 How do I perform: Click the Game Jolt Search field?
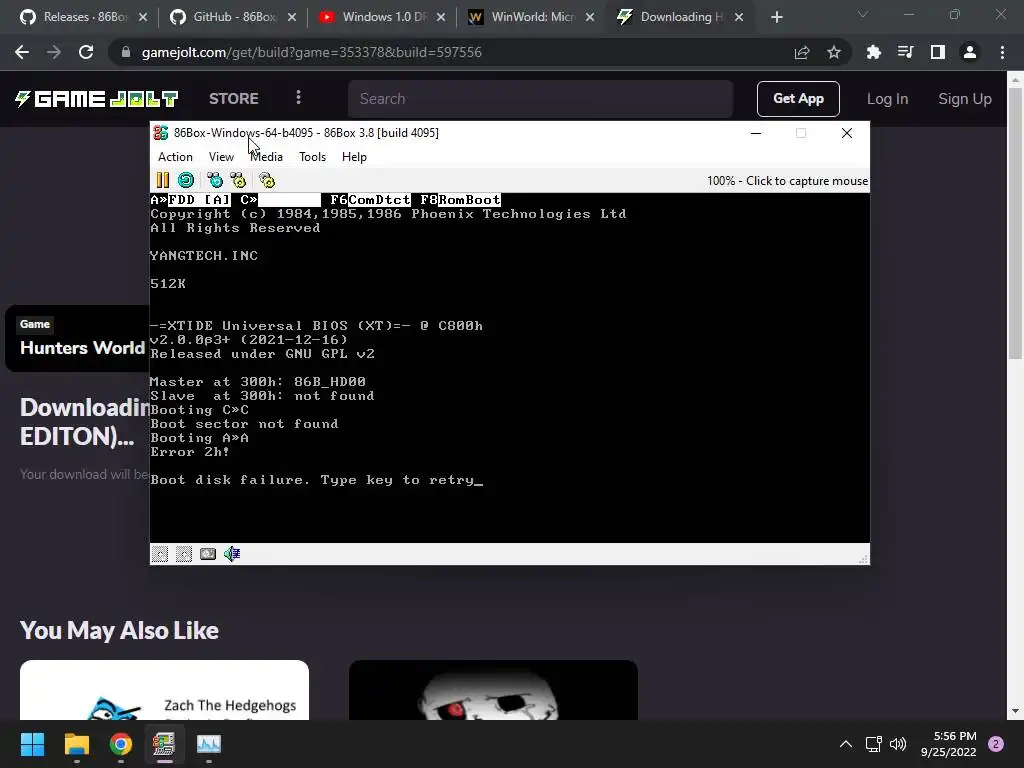click(541, 99)
